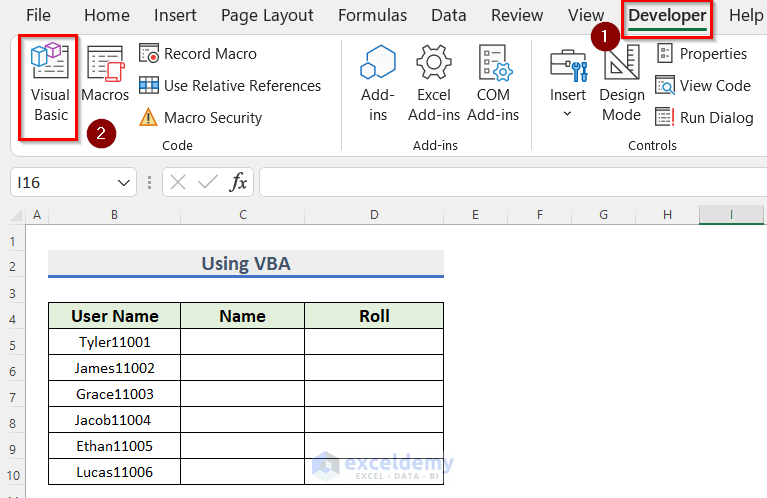767x498 pixels.
Task: Select column C header
Action: tap(243, 215)
